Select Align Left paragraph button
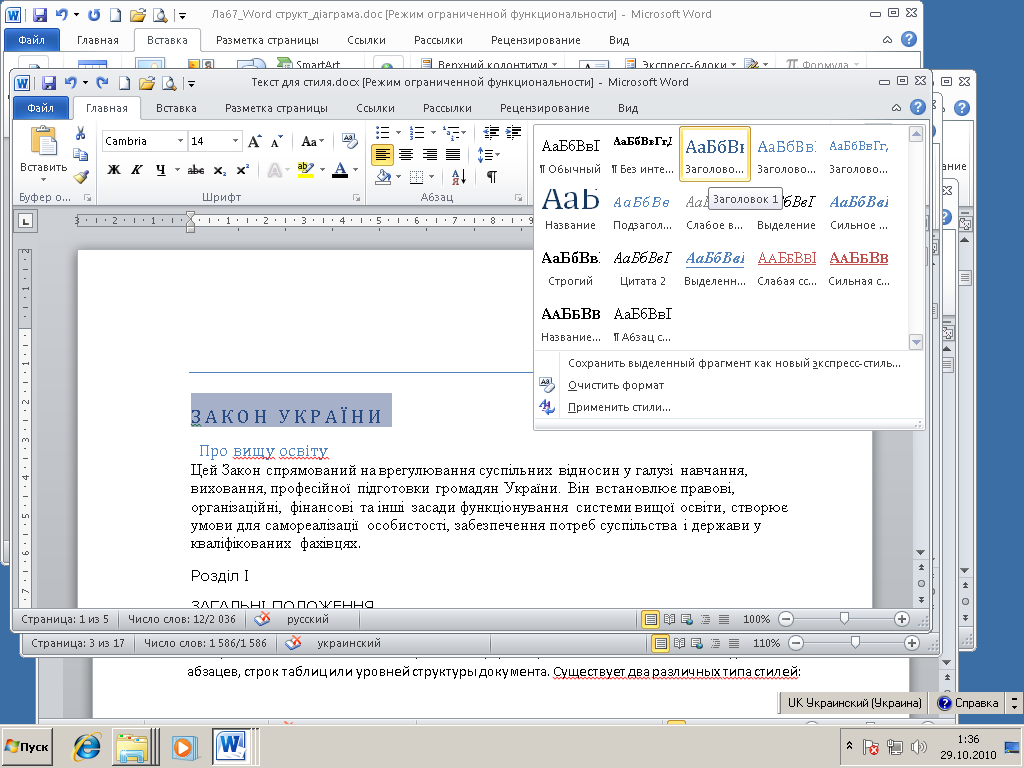The image size is (1024, 768). 383,155
